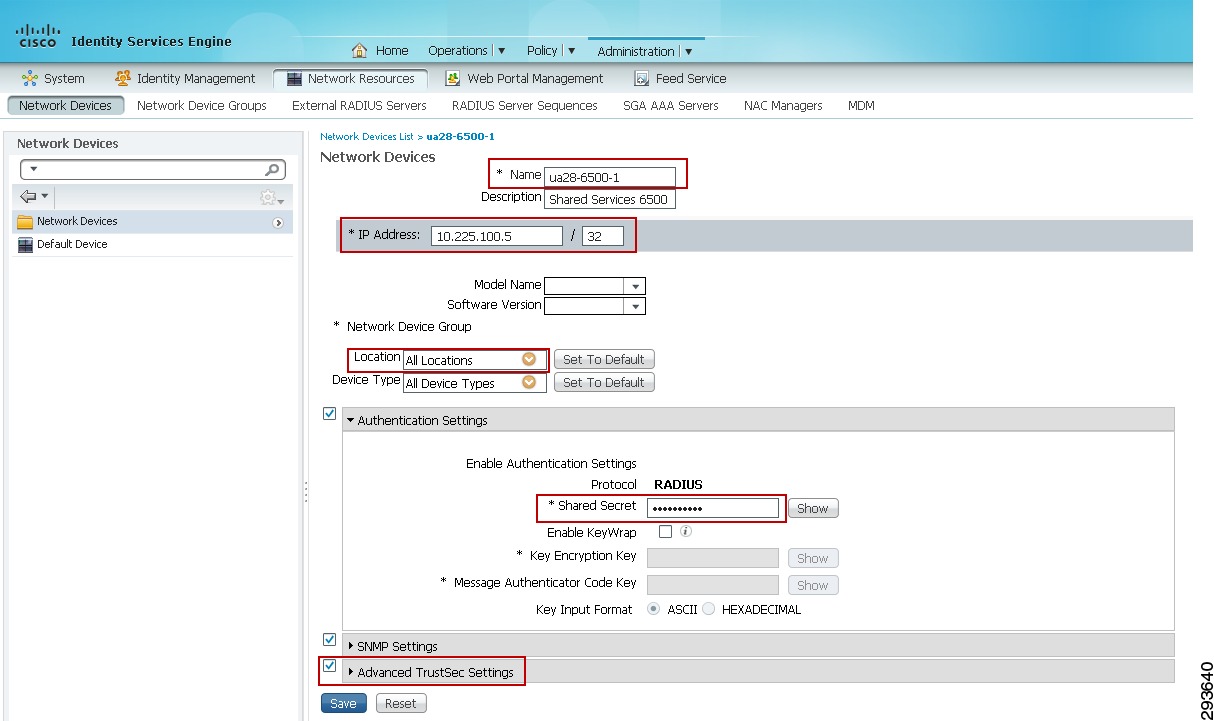Click the search magnifier icon in sidebar
The image size is (1214, 721).
[x=272, y=170]
